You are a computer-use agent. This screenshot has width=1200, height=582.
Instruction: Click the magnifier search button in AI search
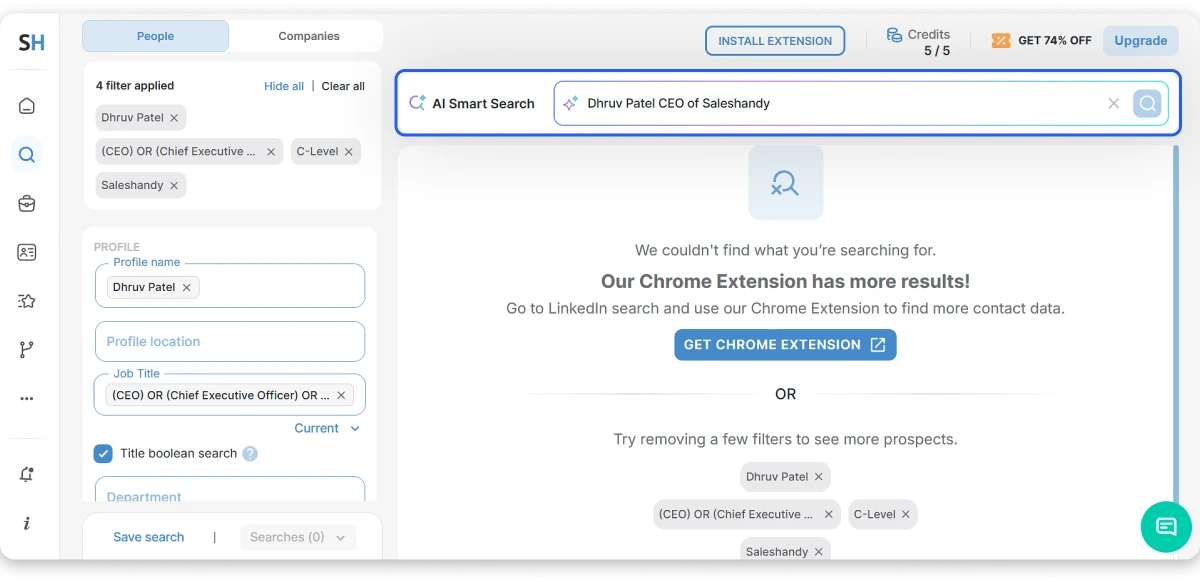point(1147,103)
